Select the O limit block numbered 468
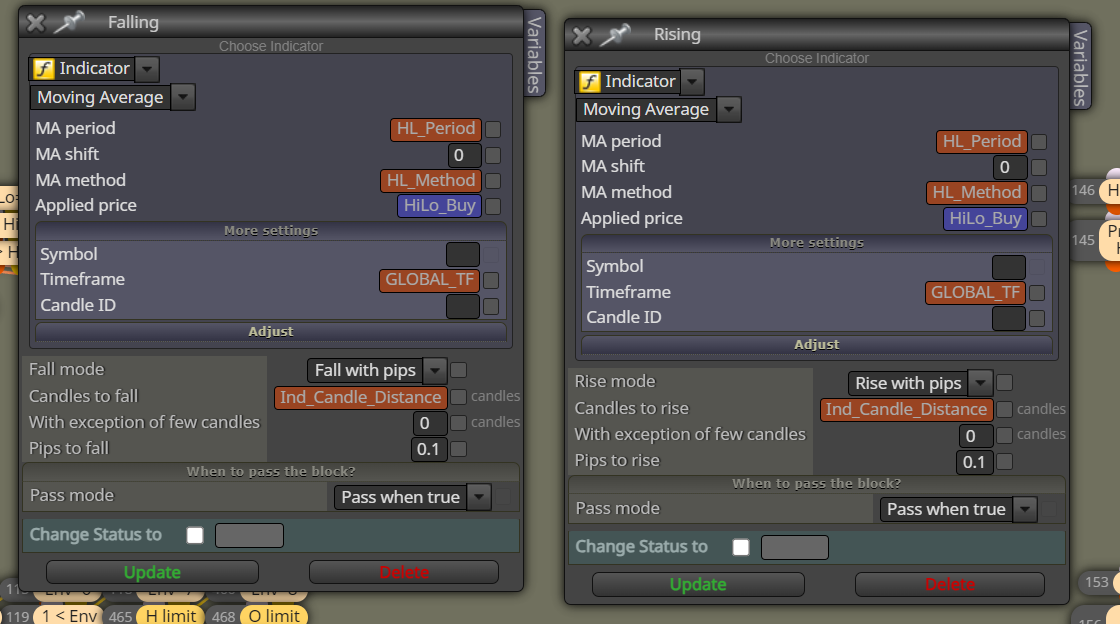This screenshot has width=1120, height=624. (x=274, y=615)
